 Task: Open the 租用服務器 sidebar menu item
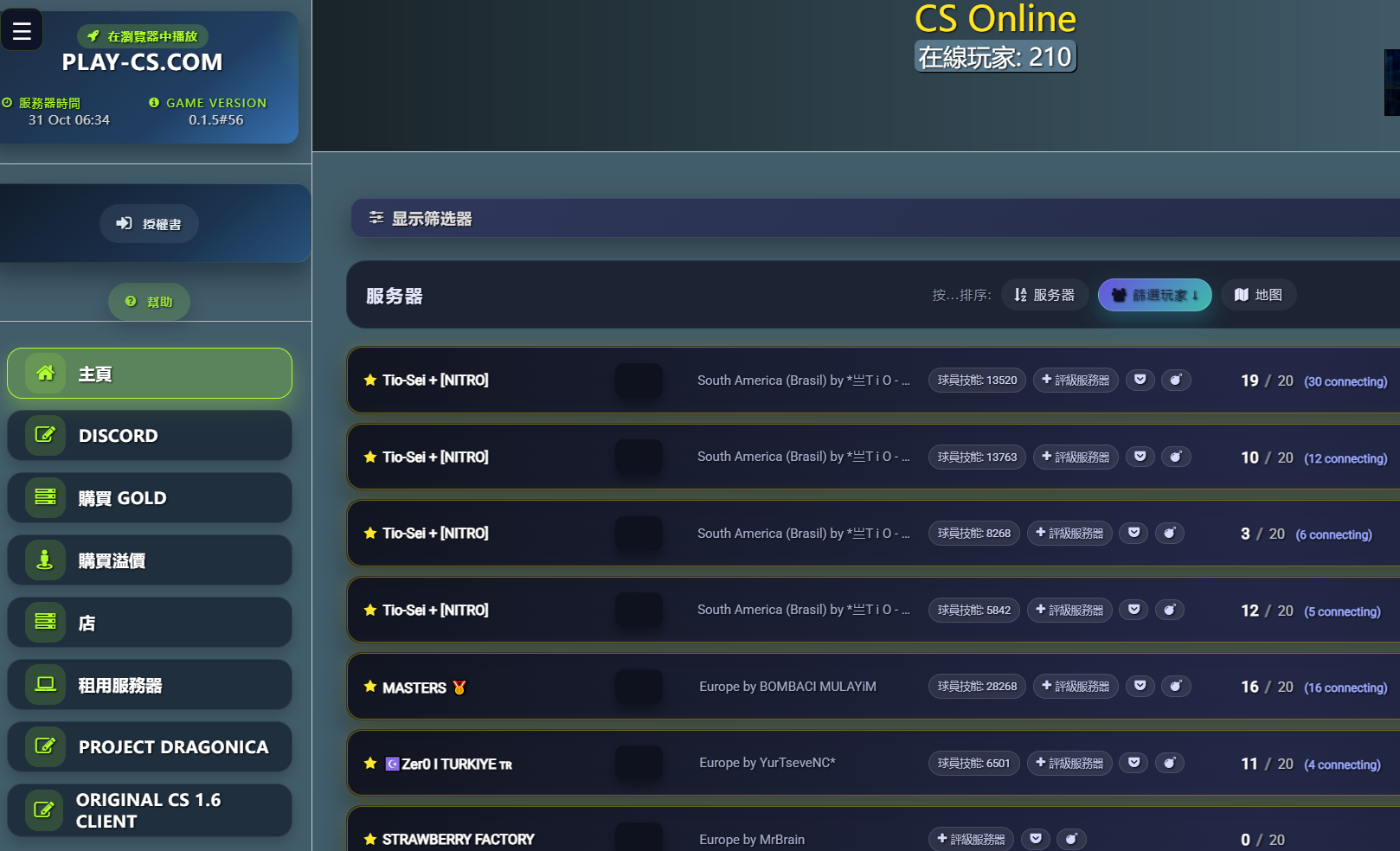tap(150, 685)
